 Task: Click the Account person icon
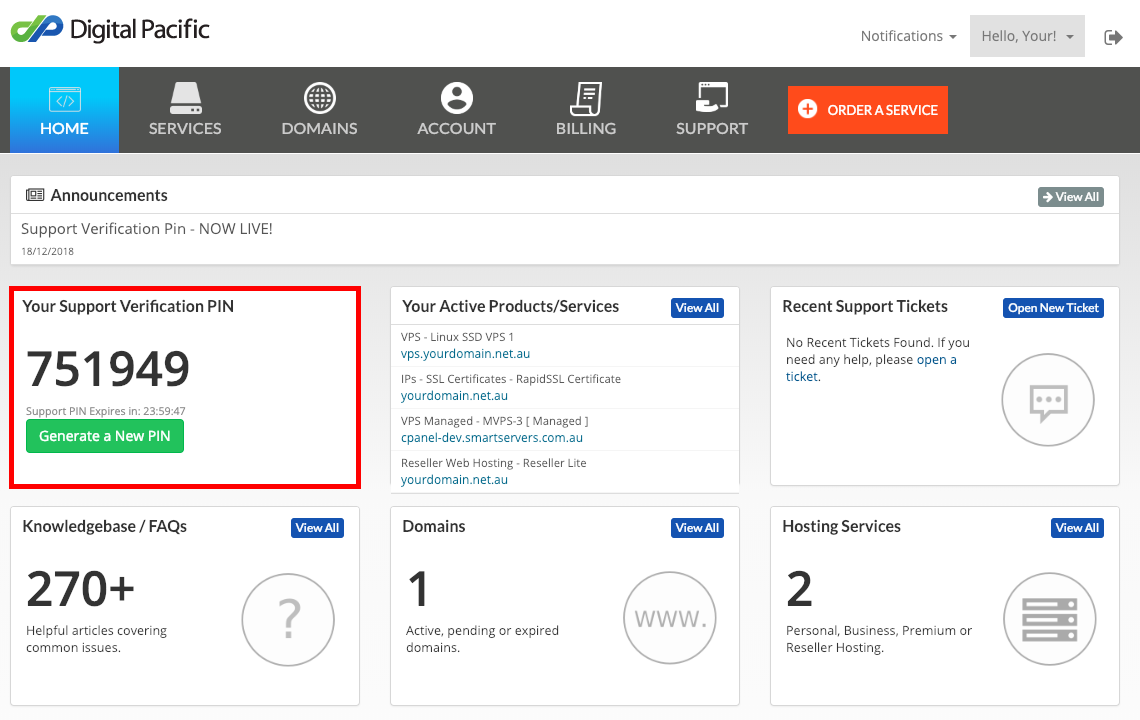click(457, 98)
